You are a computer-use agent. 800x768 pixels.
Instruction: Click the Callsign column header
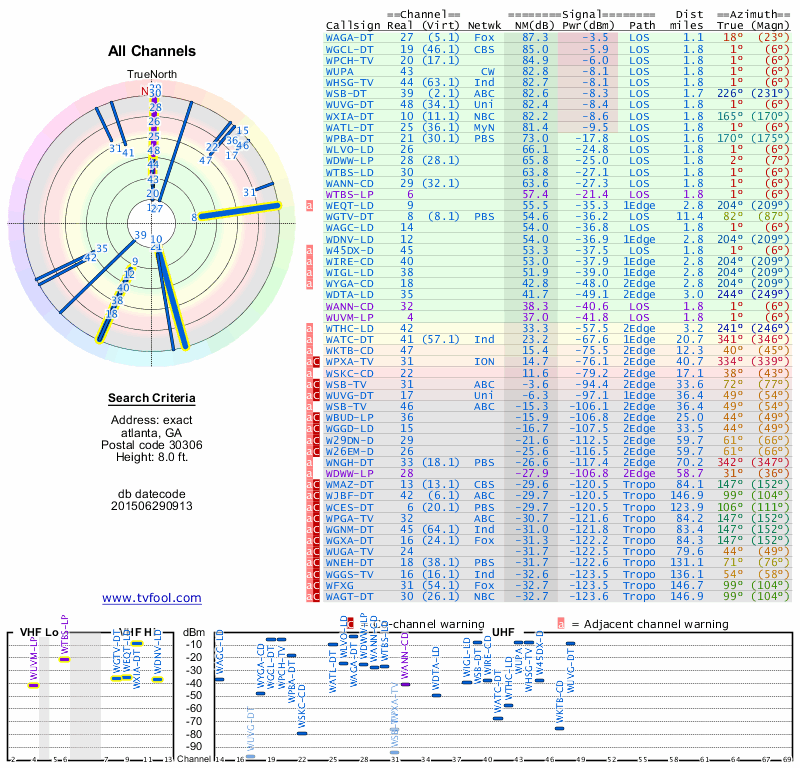click(x=353, y=26)
